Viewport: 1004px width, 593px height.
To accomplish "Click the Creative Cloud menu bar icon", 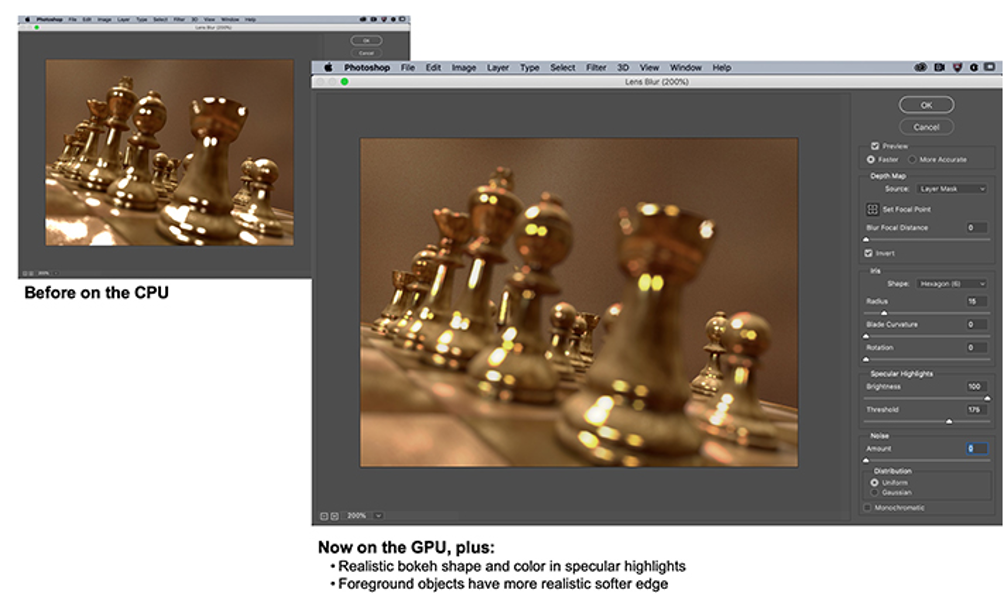I will 921,68.
